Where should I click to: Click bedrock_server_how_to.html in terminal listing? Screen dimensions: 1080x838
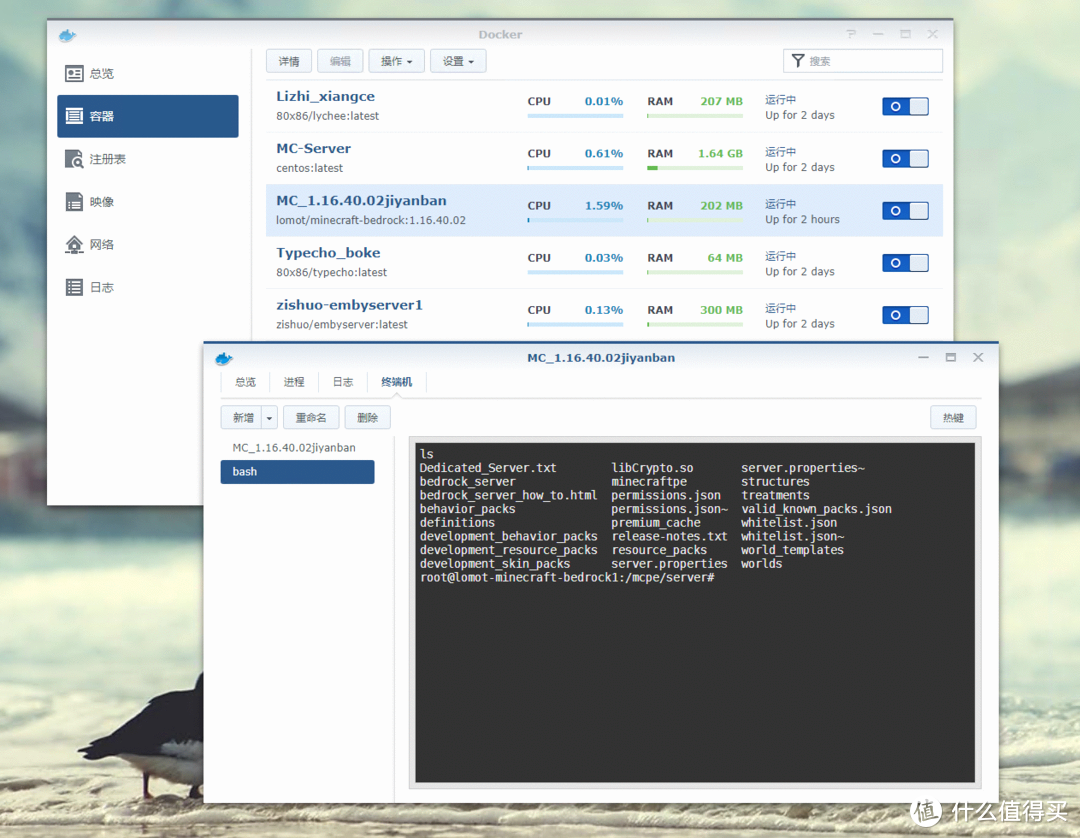[x=508, y=495]
